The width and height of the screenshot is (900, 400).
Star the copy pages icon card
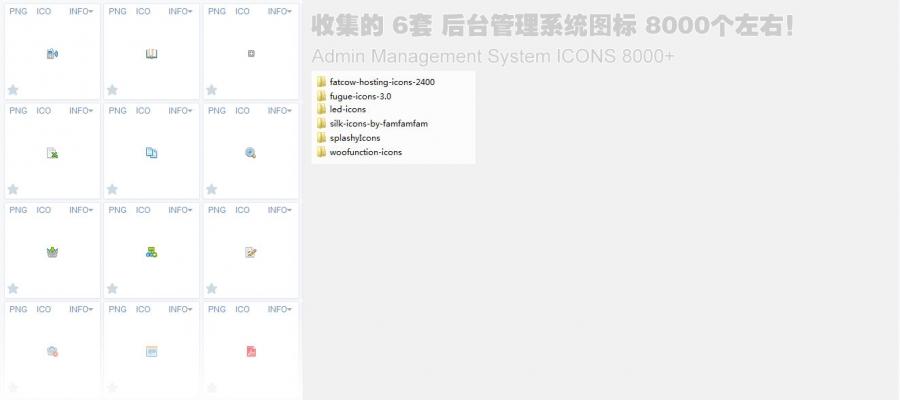(112, 189)
